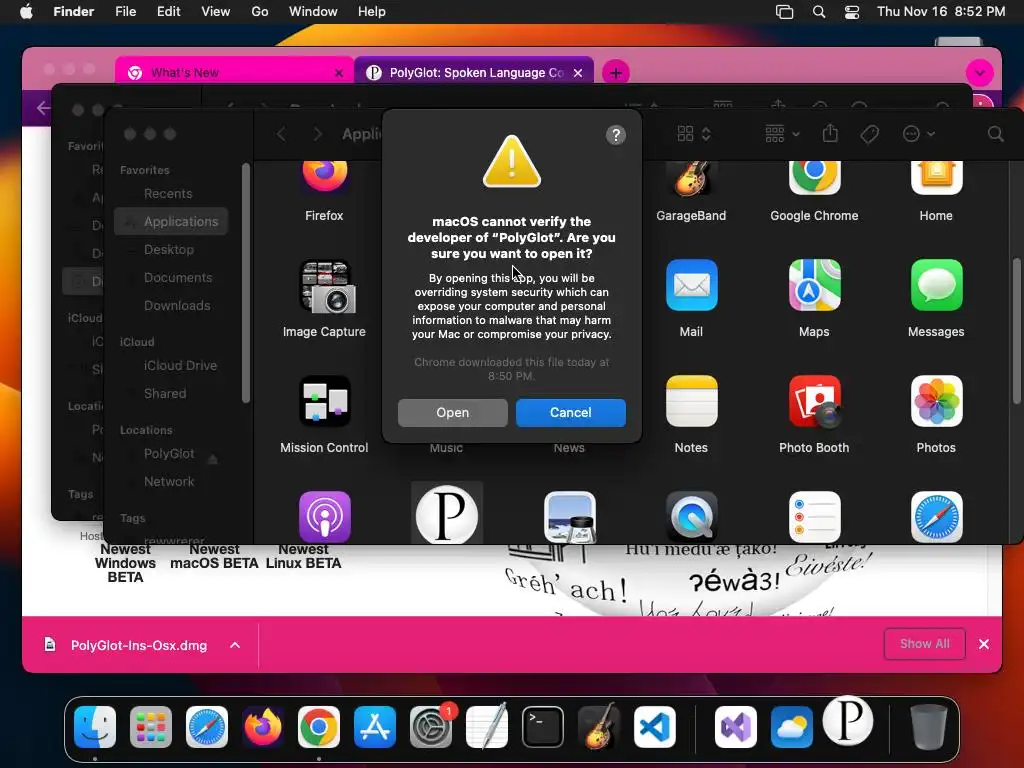Eject the PolyGlot volume

point(213,459)
